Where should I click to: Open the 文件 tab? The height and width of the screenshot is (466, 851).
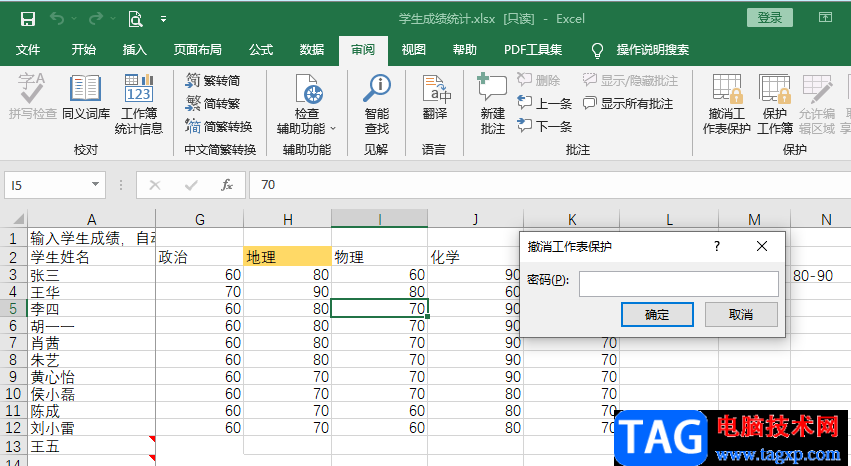coord(28,50)
